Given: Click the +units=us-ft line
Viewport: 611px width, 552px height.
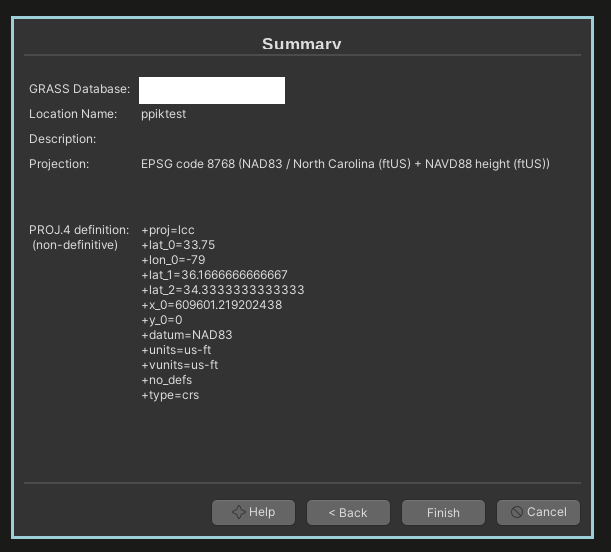Looking at the screenshot, I should (176, 350).
